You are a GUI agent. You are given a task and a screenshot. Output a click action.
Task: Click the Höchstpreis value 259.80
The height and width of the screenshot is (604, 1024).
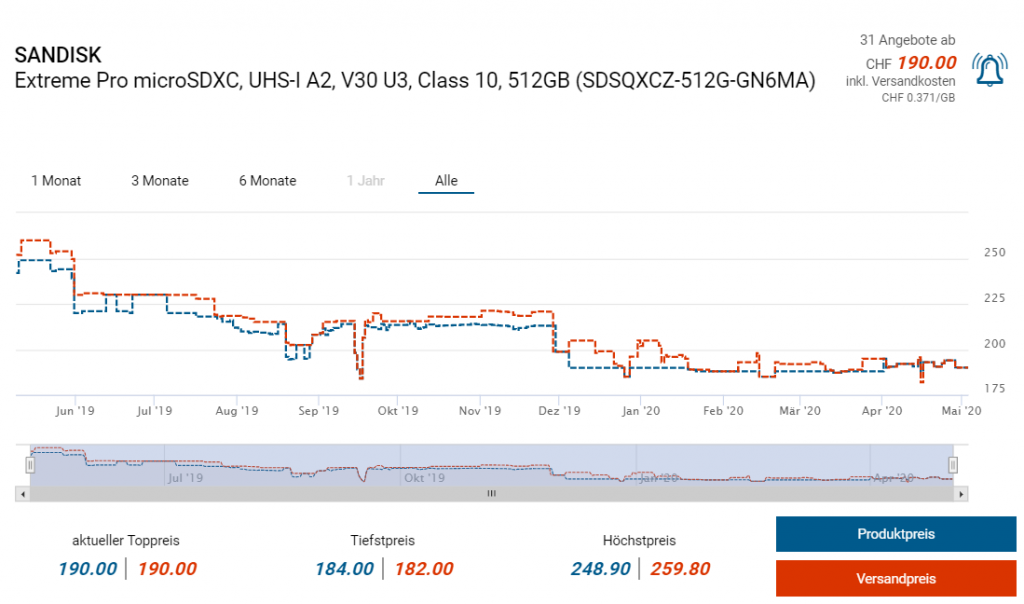click(x=680, y=569)
